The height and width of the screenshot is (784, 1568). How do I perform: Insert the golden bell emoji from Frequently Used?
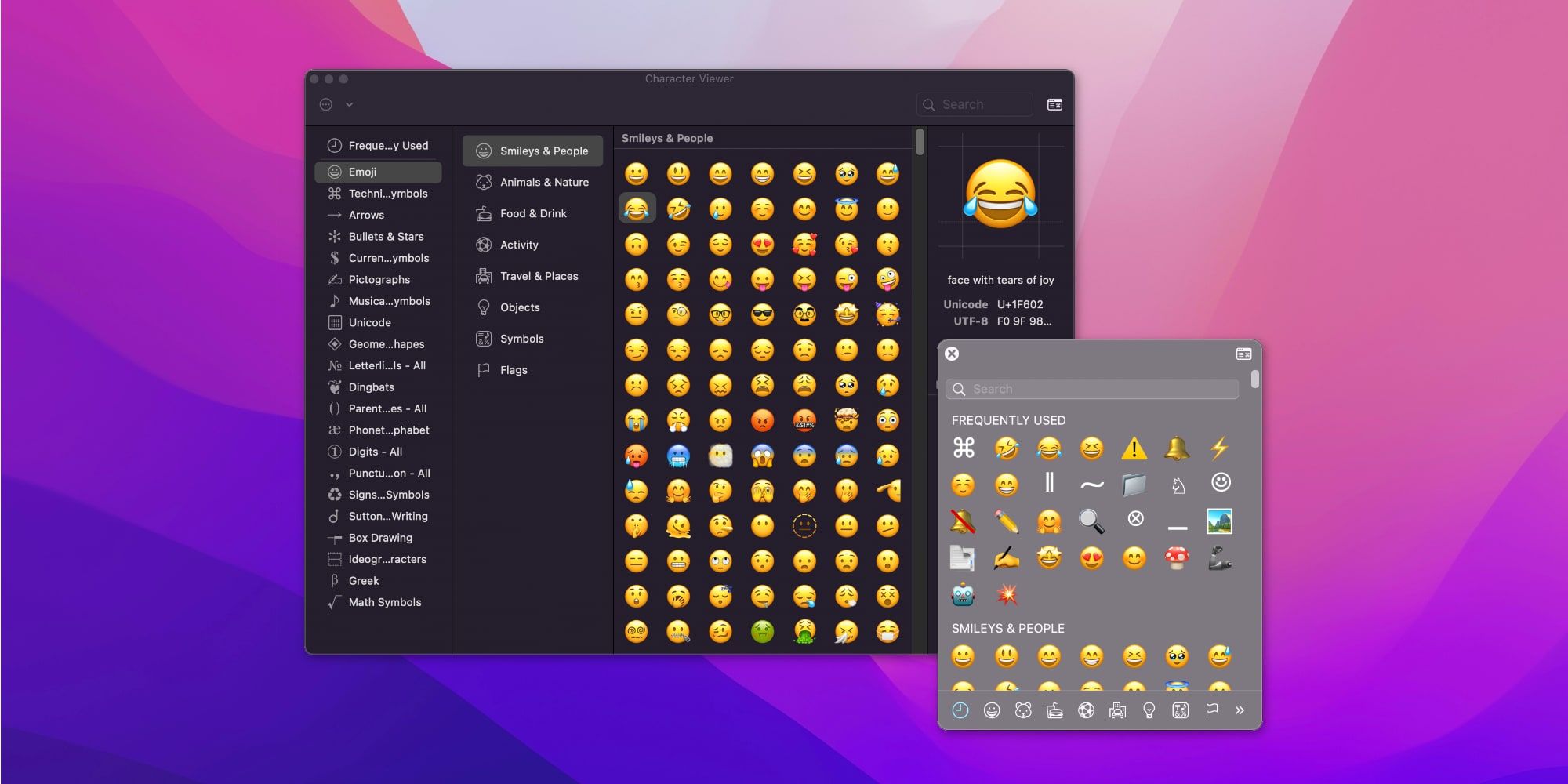pyautogui.click(x=1177, y=448)
